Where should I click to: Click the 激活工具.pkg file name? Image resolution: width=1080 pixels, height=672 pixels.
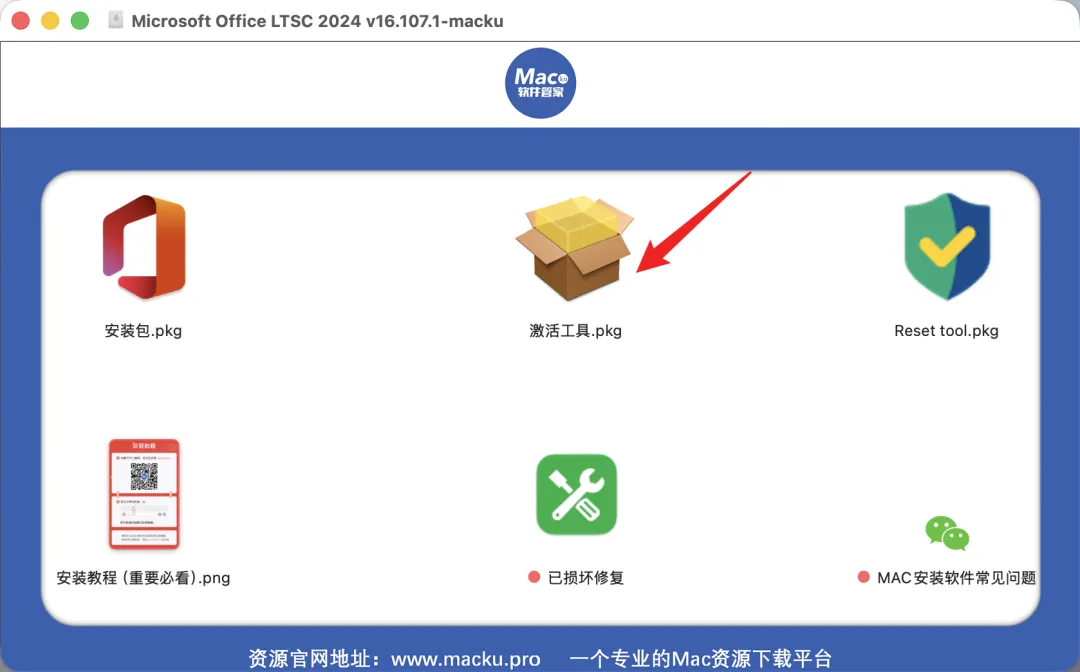coord(575,330)
